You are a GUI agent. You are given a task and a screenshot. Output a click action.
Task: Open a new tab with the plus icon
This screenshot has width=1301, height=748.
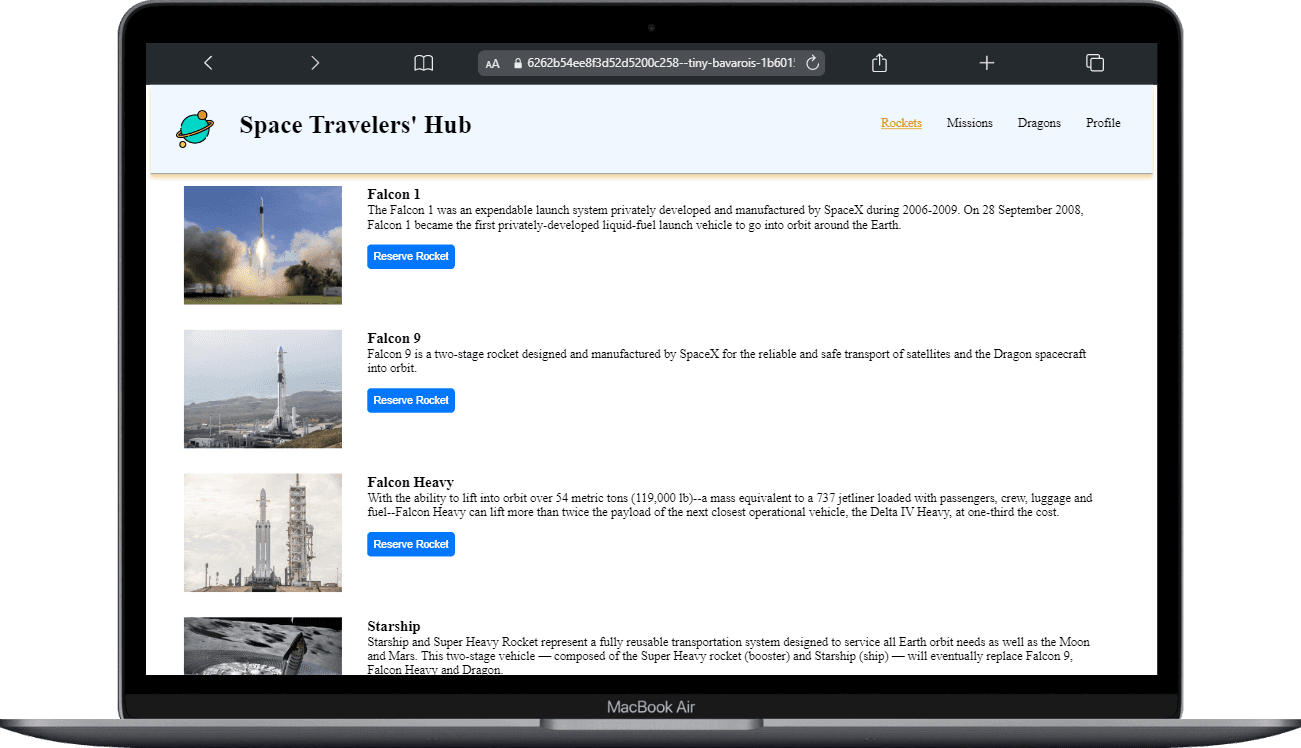click(987, 63)
